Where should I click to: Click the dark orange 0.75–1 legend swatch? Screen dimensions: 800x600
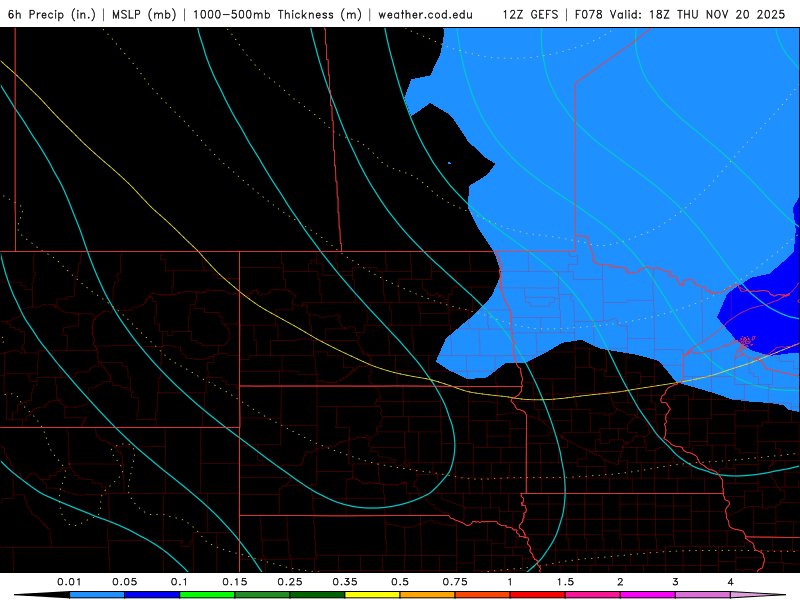click(483, 595)
